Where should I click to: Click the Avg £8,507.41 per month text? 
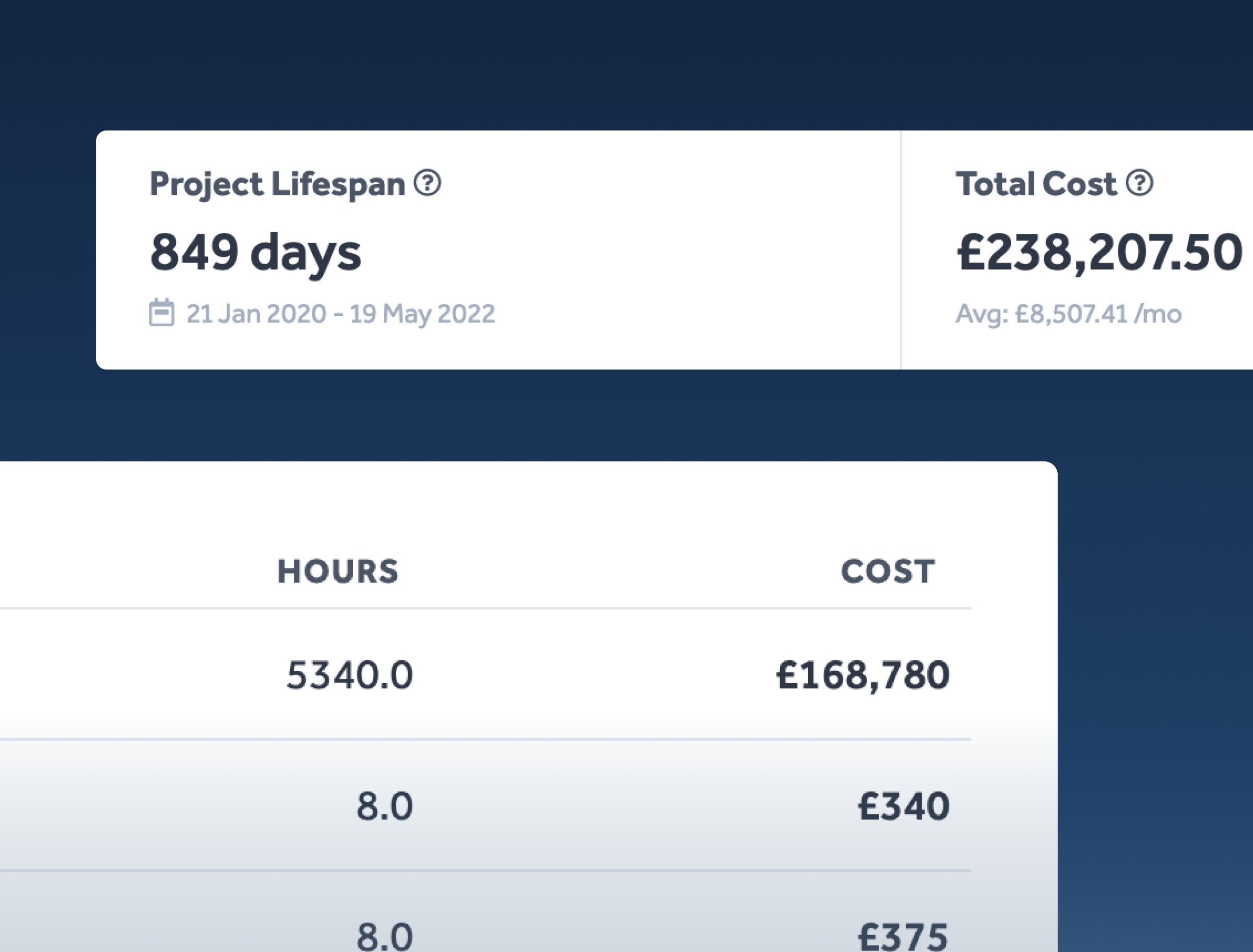tap(1068, 314)
